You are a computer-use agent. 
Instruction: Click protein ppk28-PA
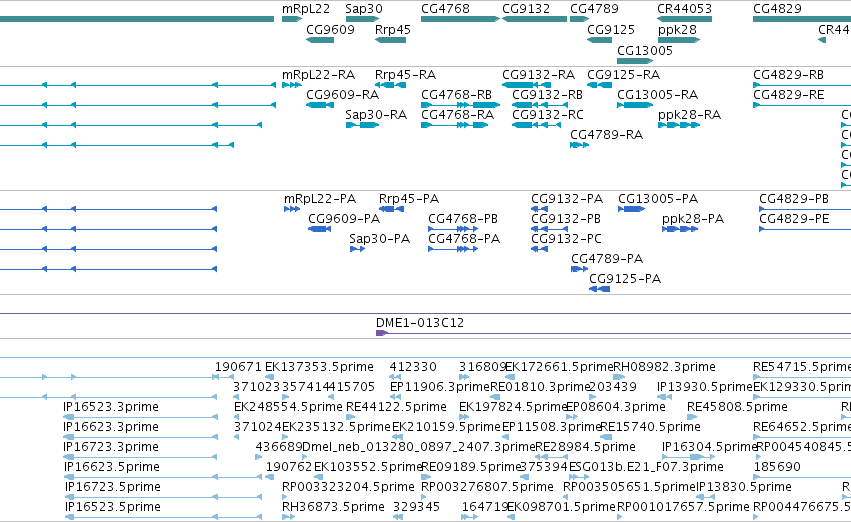[680, 229]
